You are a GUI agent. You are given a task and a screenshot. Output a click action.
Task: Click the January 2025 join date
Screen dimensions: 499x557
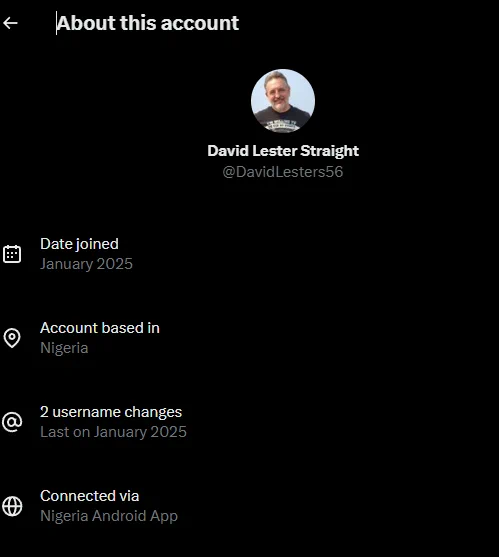click(x=86, y=264)
